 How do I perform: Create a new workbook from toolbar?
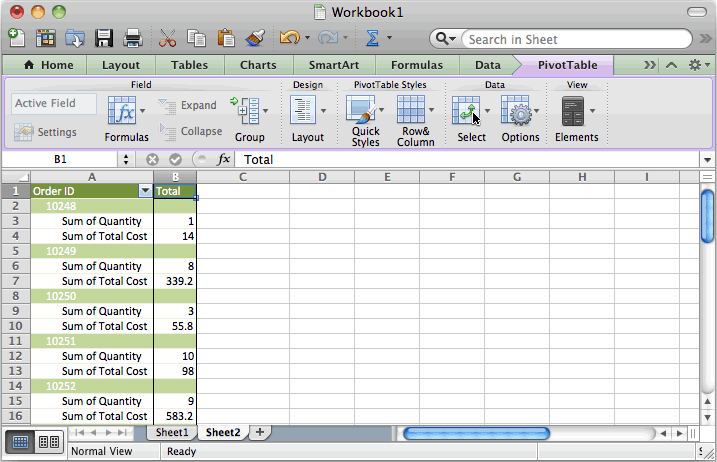point(17,38)
